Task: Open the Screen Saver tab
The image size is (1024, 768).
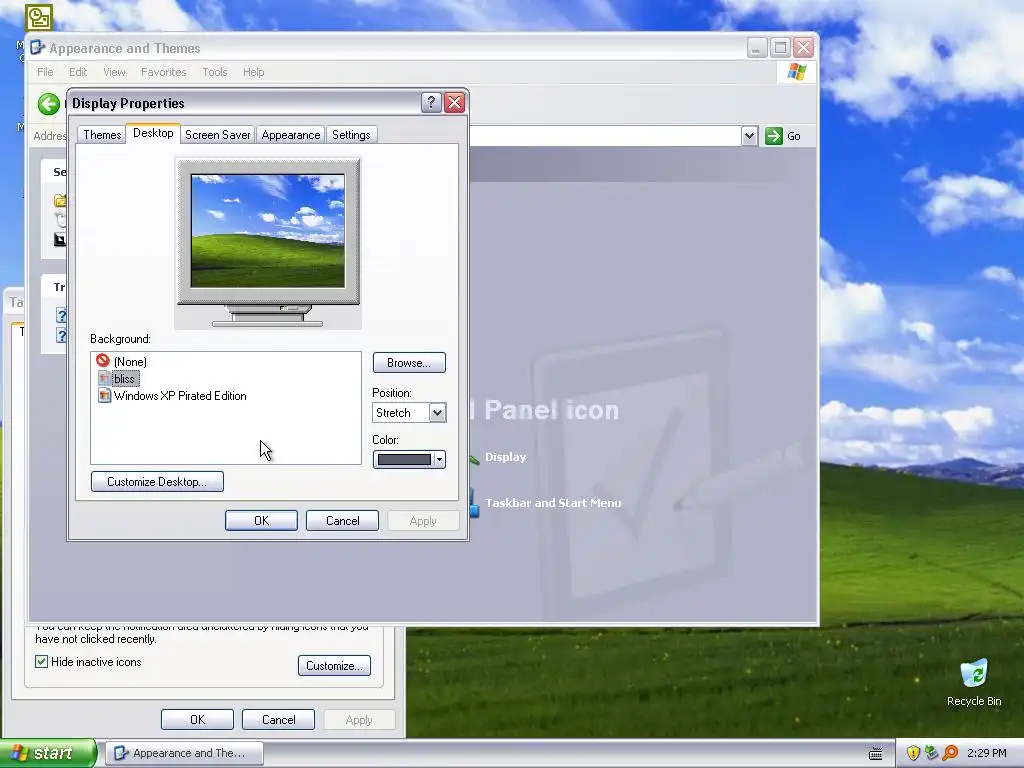Action: tap(217, 135)
